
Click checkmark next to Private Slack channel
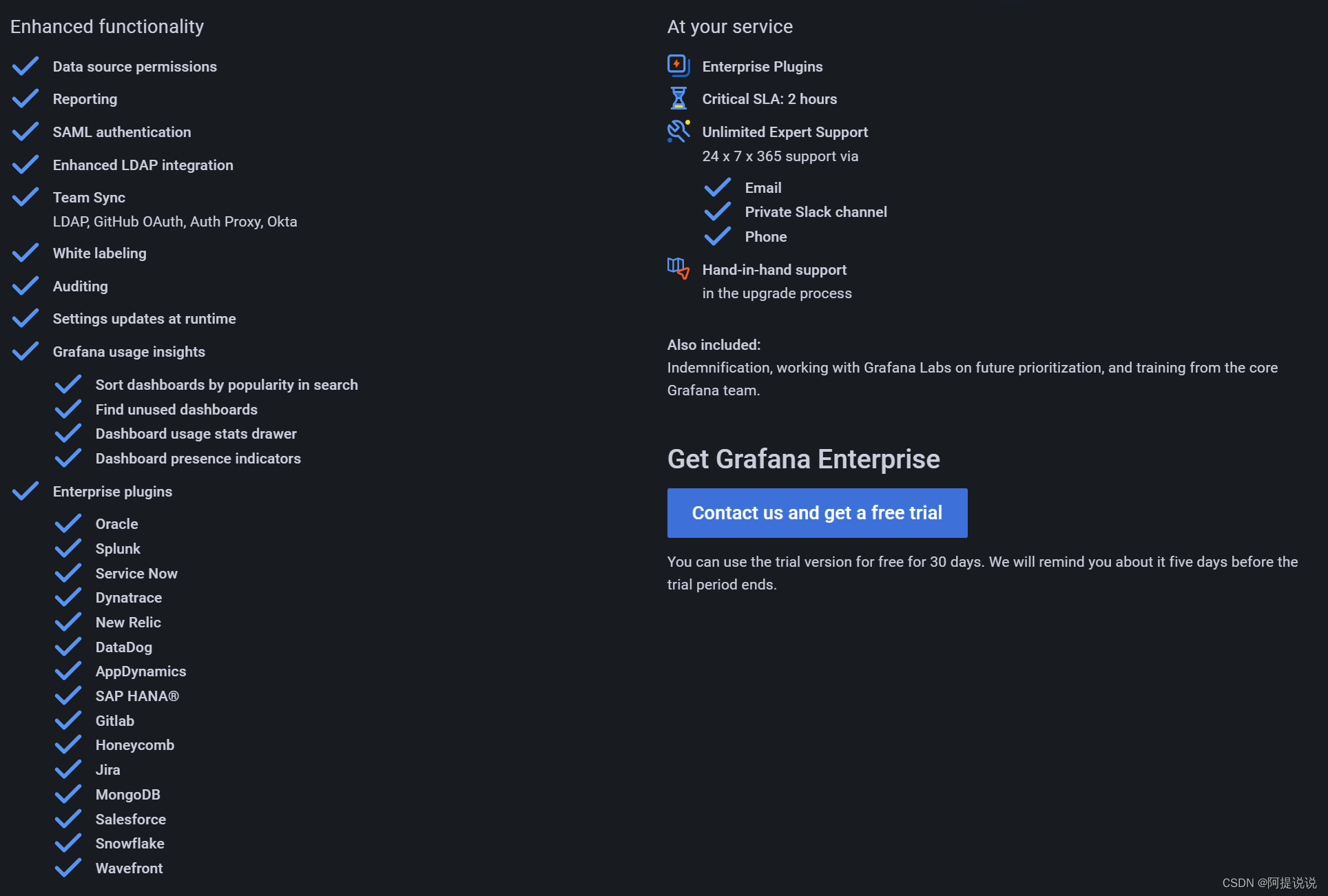[x=717, y=211]
